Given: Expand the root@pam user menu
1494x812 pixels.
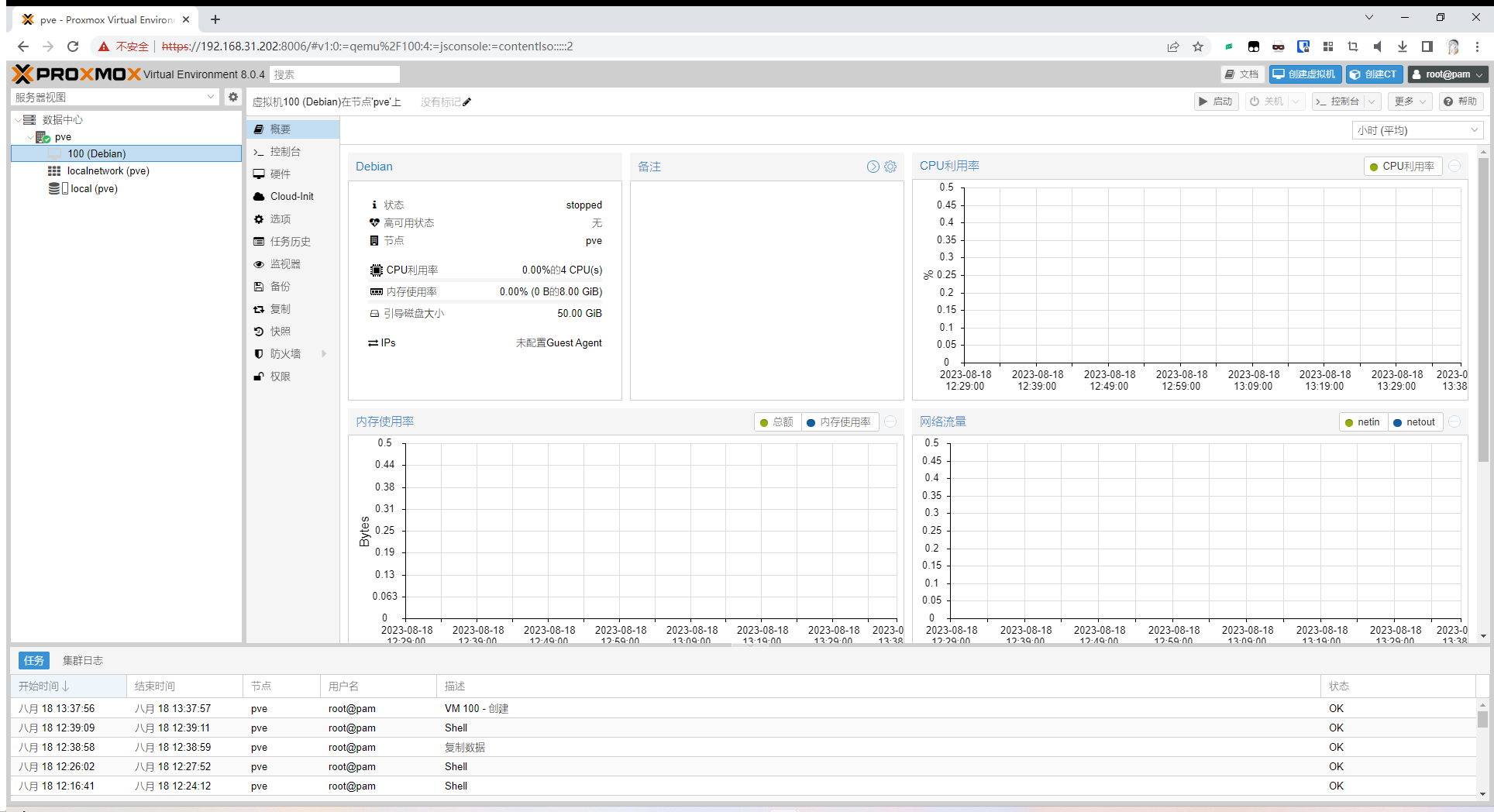Looking at the screenshot, I should pyautogui.click(x=1448, y=74).
